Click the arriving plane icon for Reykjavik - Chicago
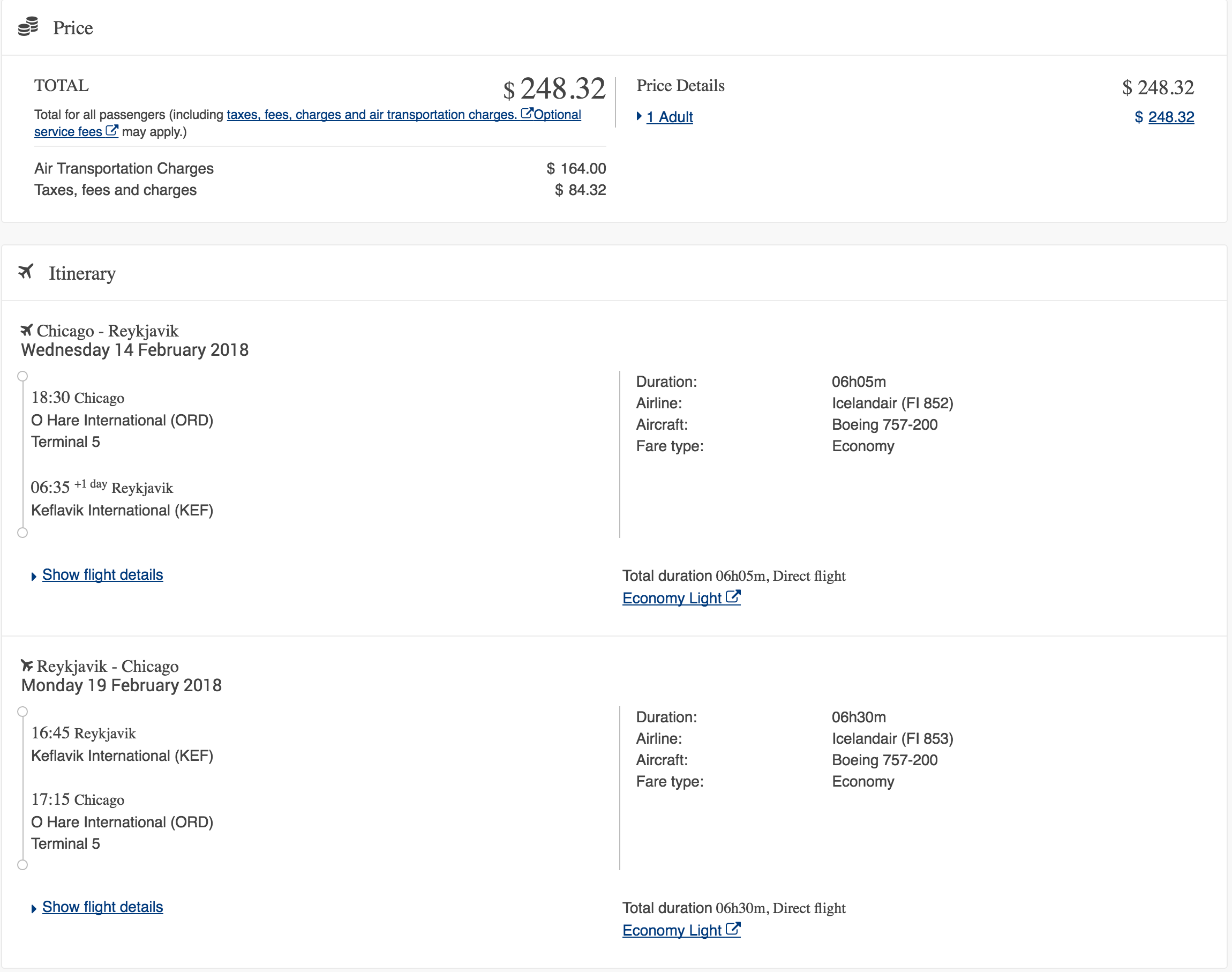 (26, 664)
